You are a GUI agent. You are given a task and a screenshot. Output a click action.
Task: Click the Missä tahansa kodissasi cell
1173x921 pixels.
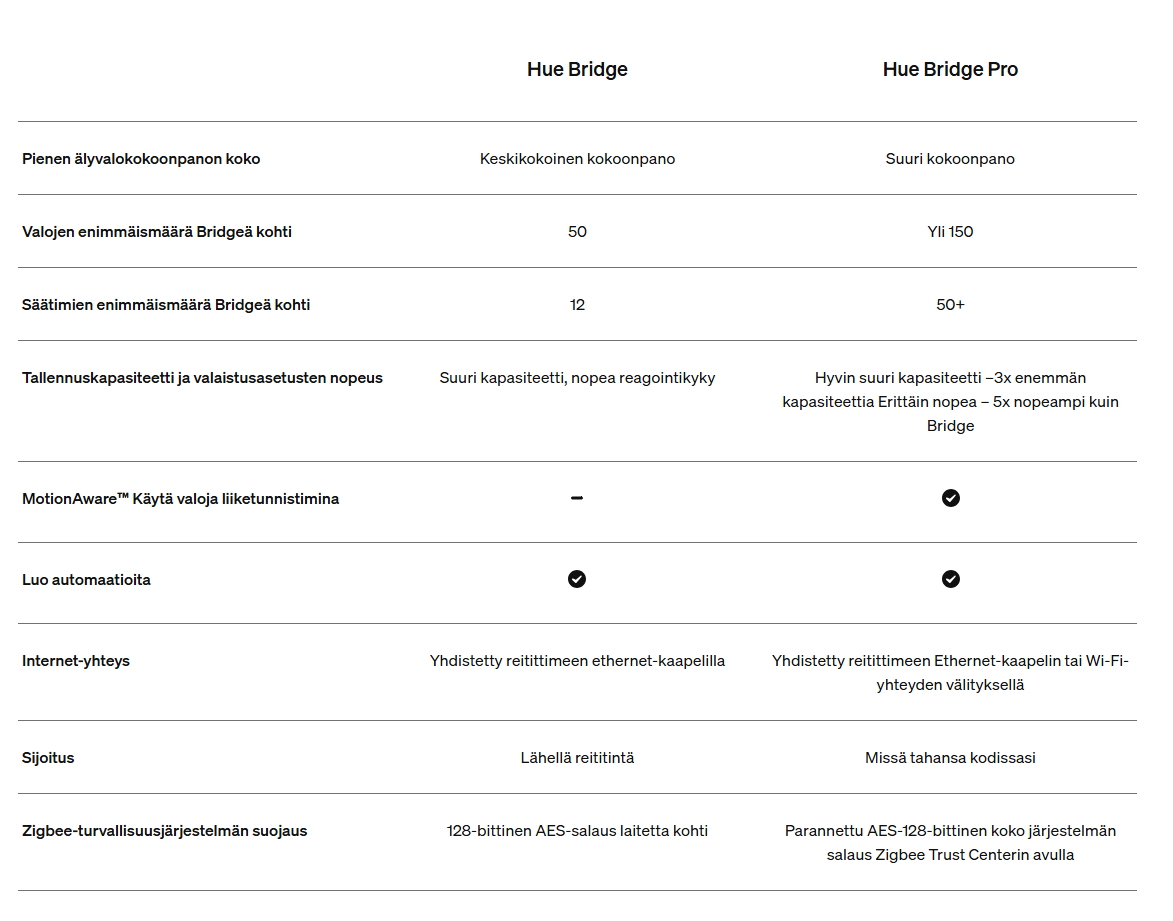(950, 758)
